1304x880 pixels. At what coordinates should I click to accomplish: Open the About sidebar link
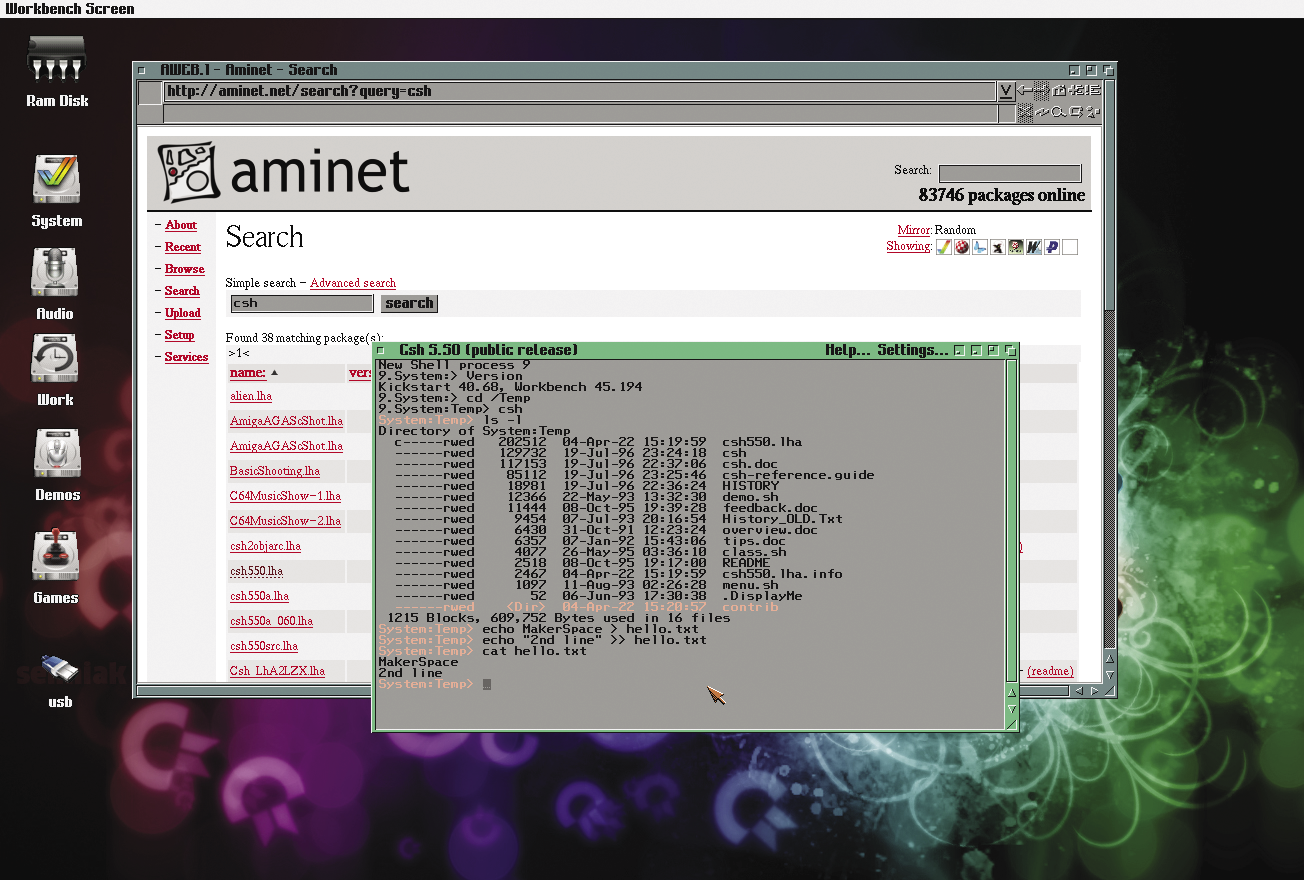[181, 225]
